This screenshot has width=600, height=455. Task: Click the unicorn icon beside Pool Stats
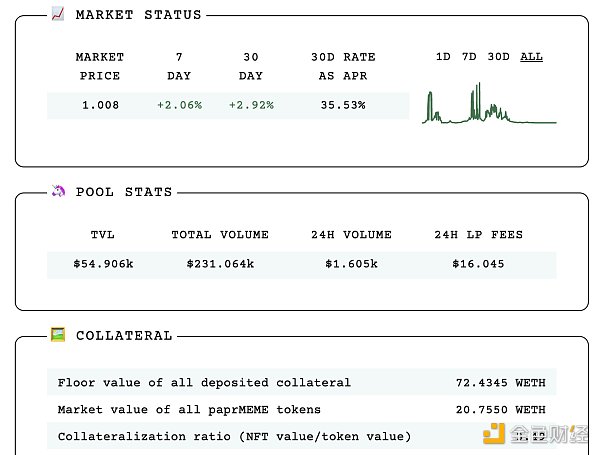click(x=57, y=191)
